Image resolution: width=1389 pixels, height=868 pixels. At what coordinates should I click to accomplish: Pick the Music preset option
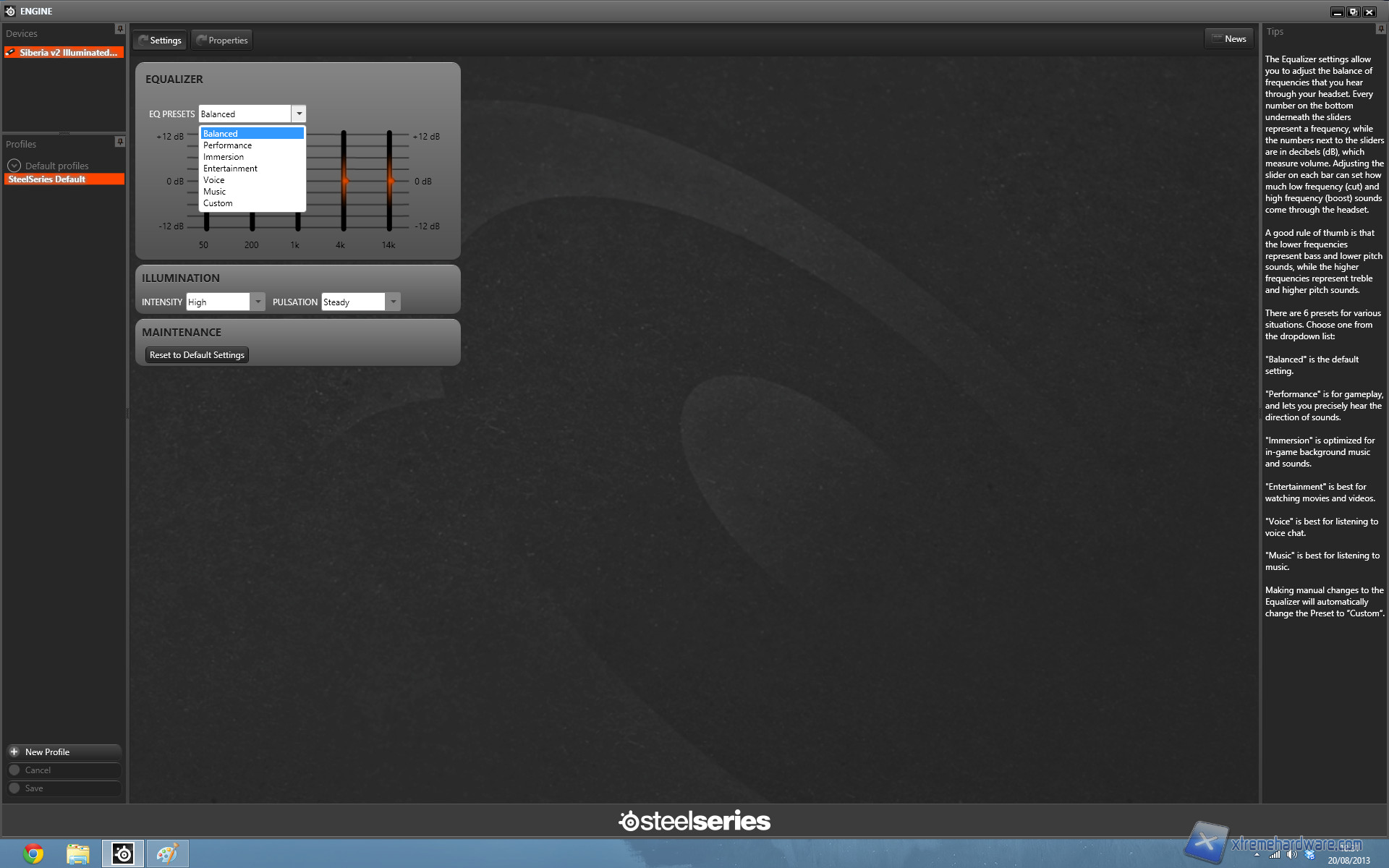(214, 192)
